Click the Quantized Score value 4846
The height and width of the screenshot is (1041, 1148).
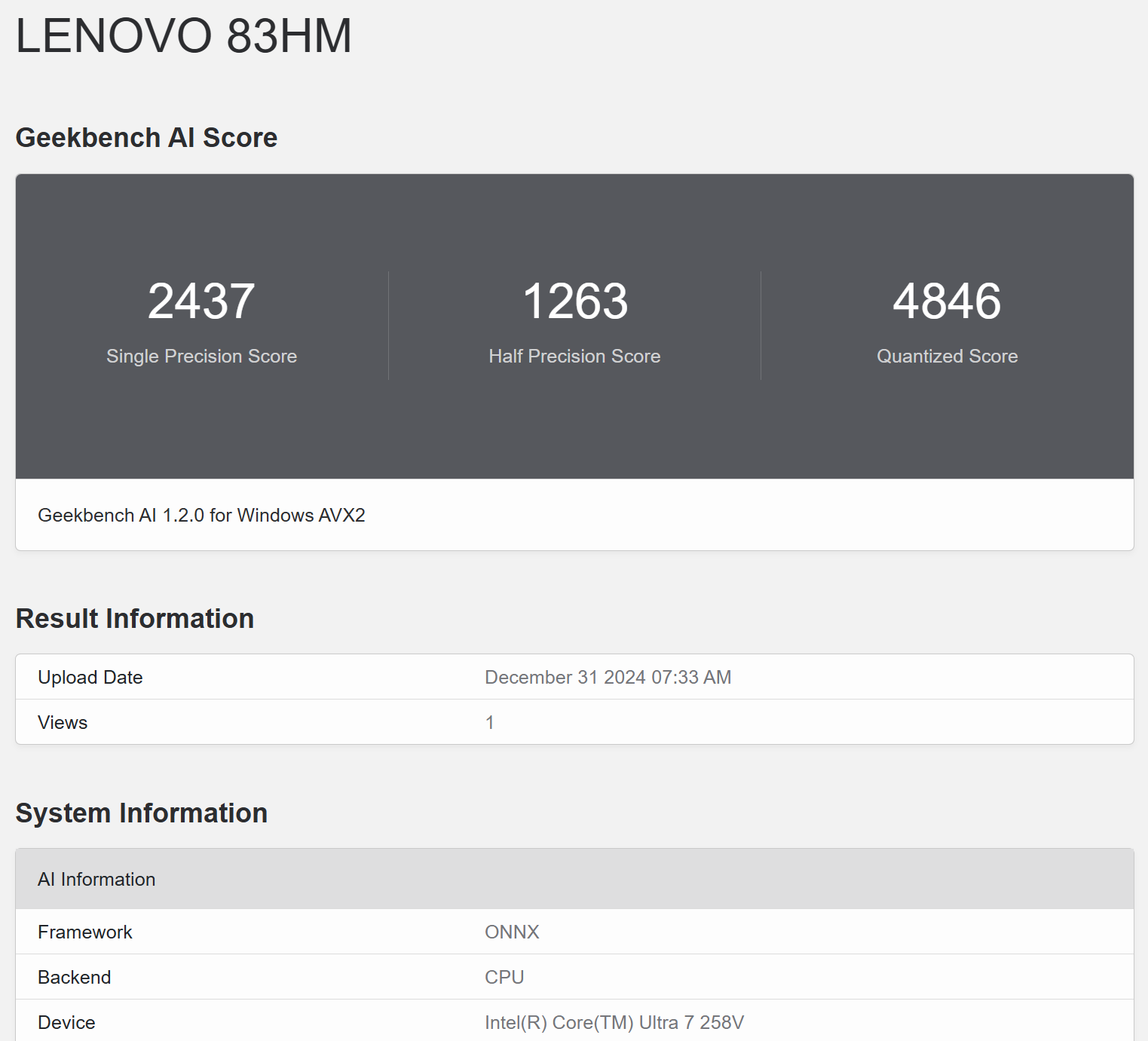[947, 301]
